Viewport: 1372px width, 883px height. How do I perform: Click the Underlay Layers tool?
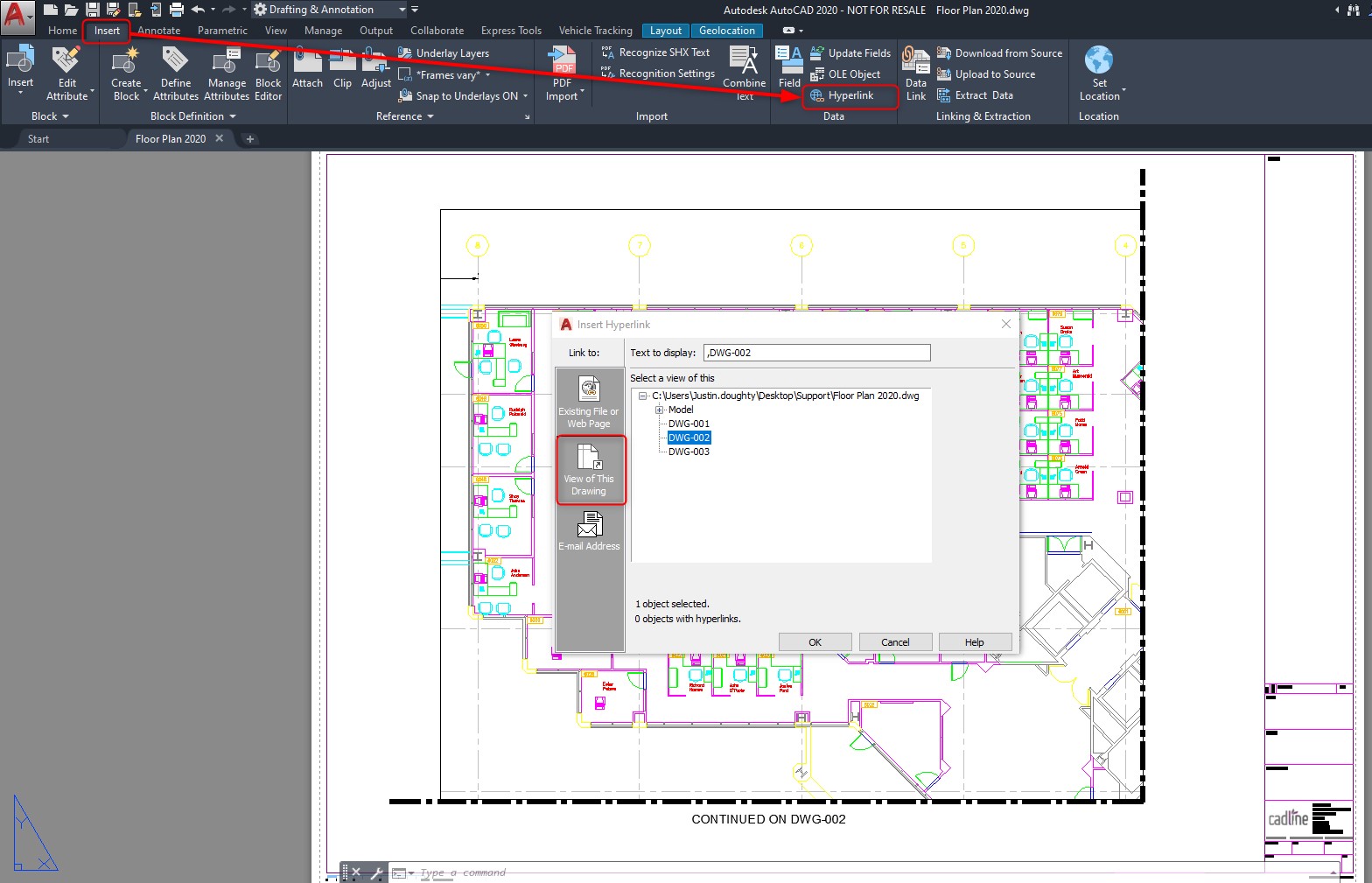pos(444,53)
